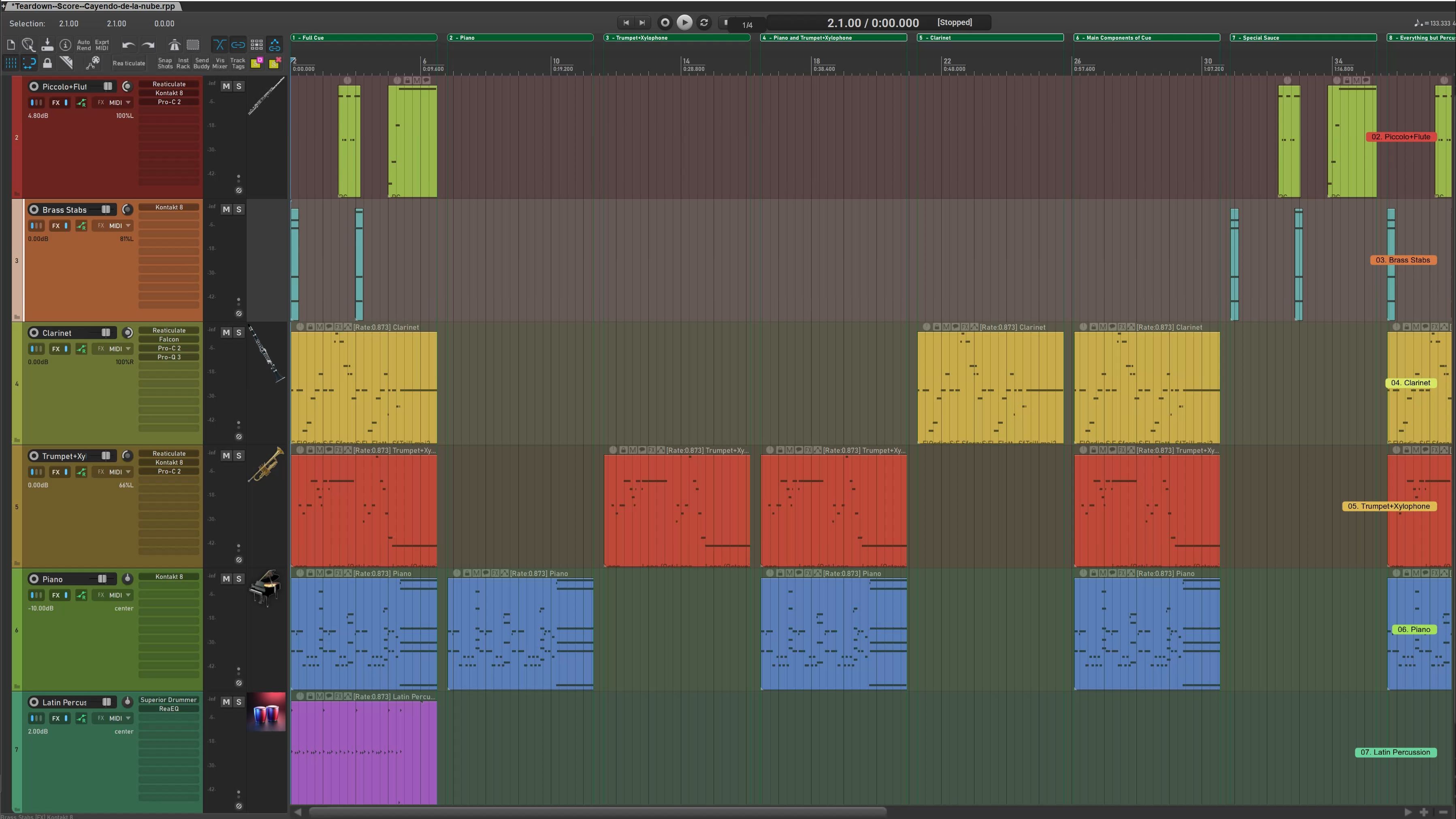
Task: Open the Inst Rack toolbar button
Action: pyautogui.click(x=183, y=63)
